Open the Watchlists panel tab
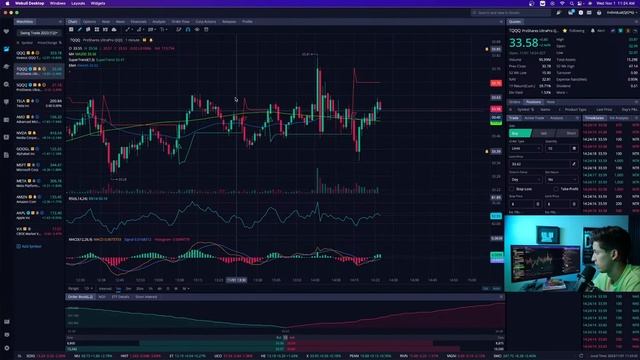 point(25,22)
